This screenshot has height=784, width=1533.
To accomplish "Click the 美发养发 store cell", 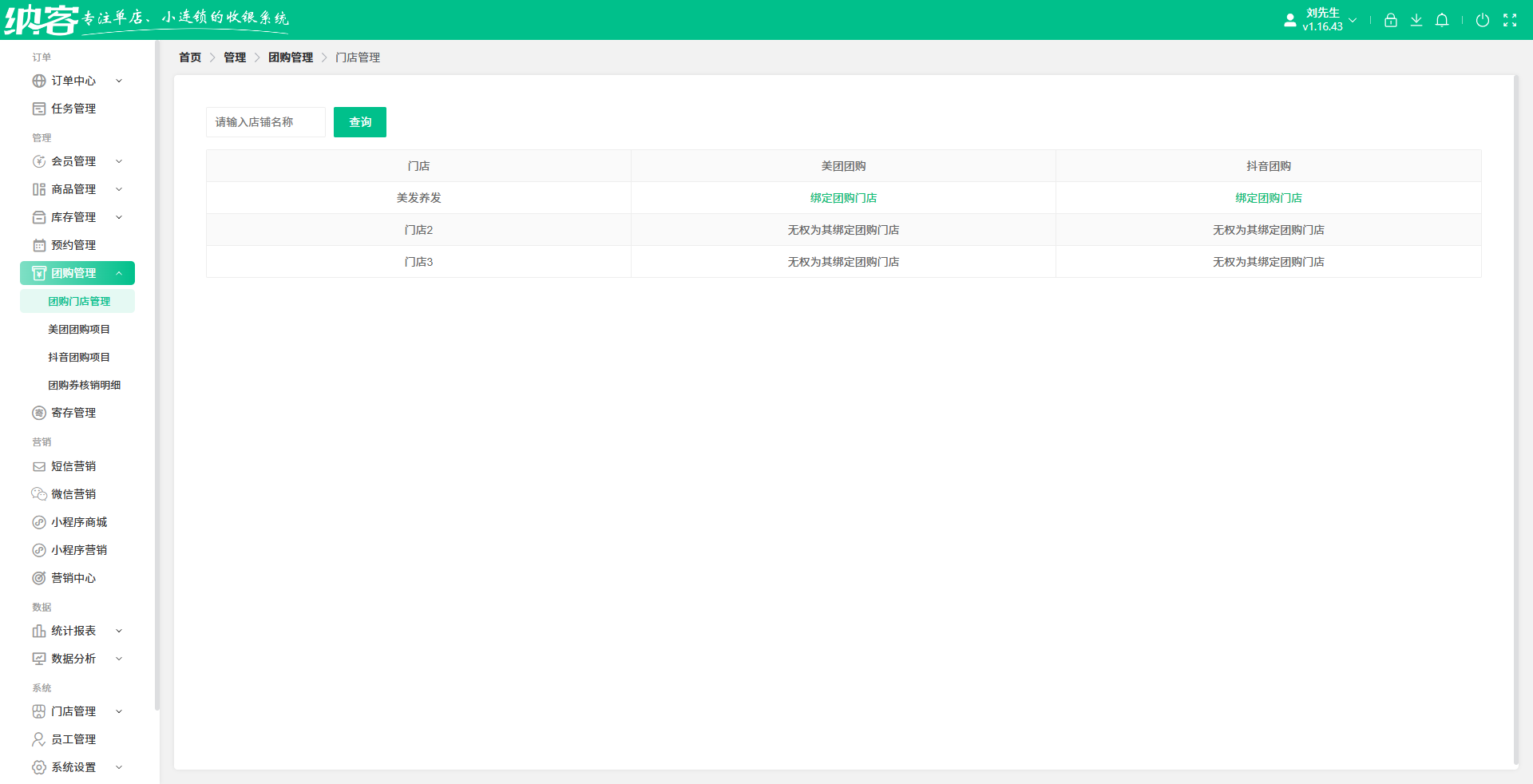I will (x=418, y=198).
